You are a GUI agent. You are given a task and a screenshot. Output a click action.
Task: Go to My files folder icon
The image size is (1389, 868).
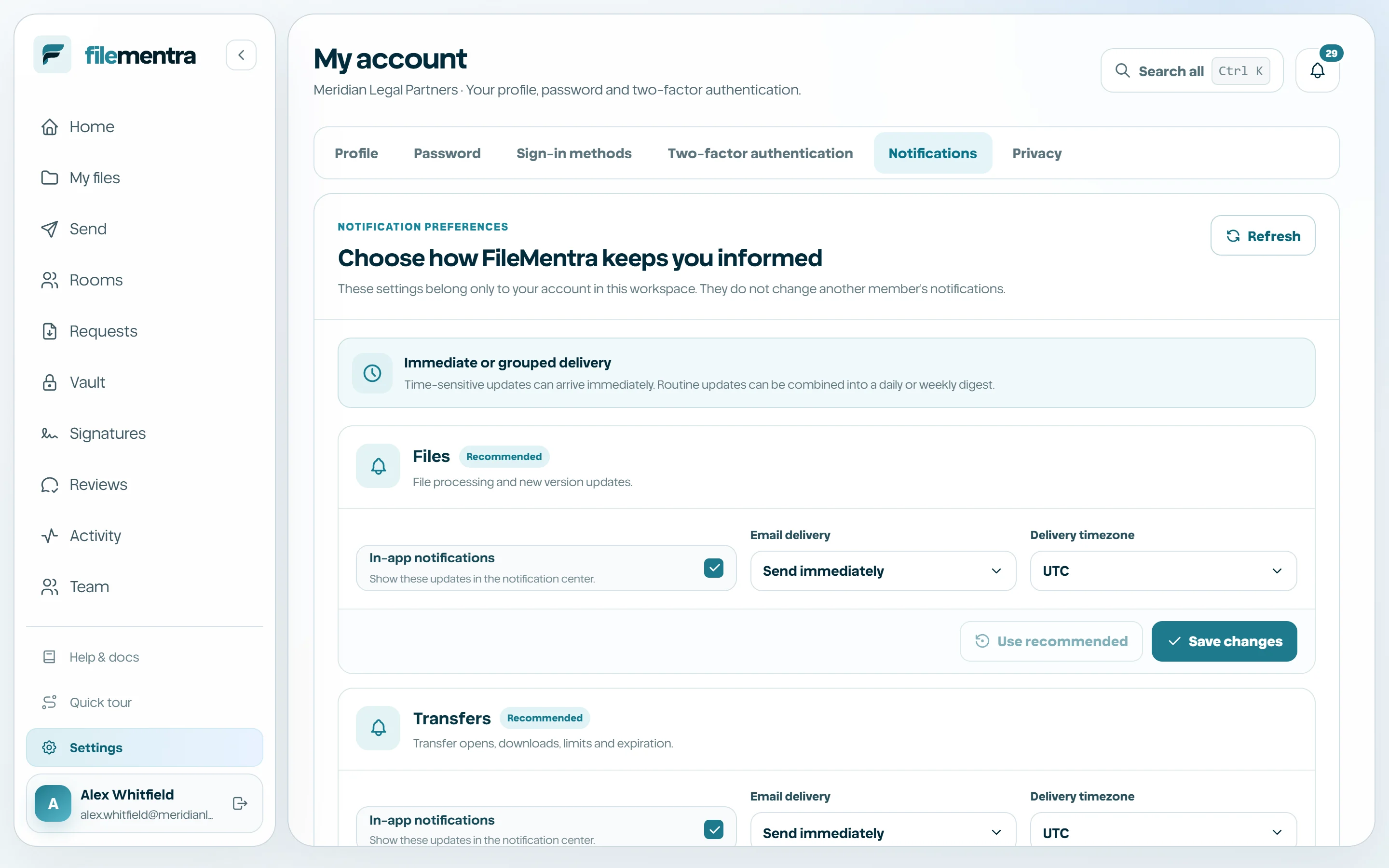50,178
